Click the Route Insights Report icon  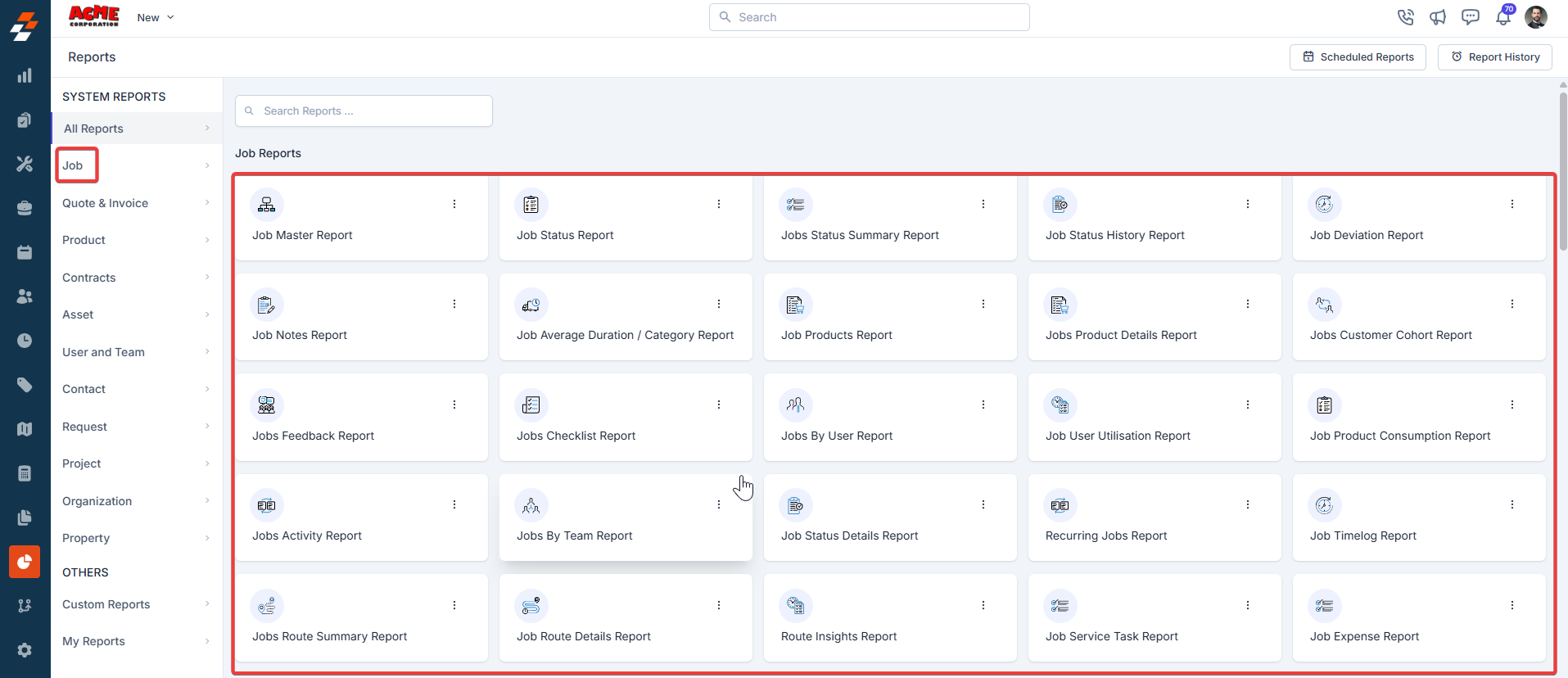point(796,606)
